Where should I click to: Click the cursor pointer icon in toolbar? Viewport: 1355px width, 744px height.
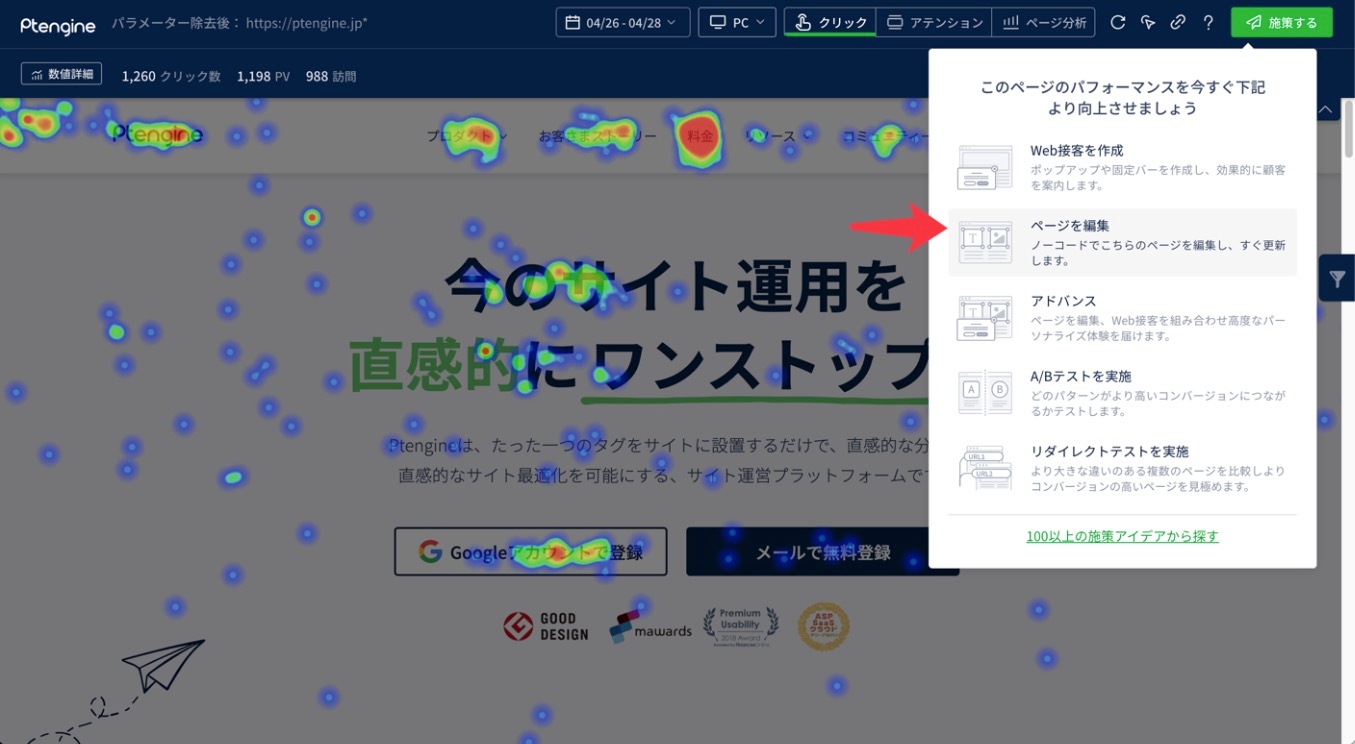1148,22
